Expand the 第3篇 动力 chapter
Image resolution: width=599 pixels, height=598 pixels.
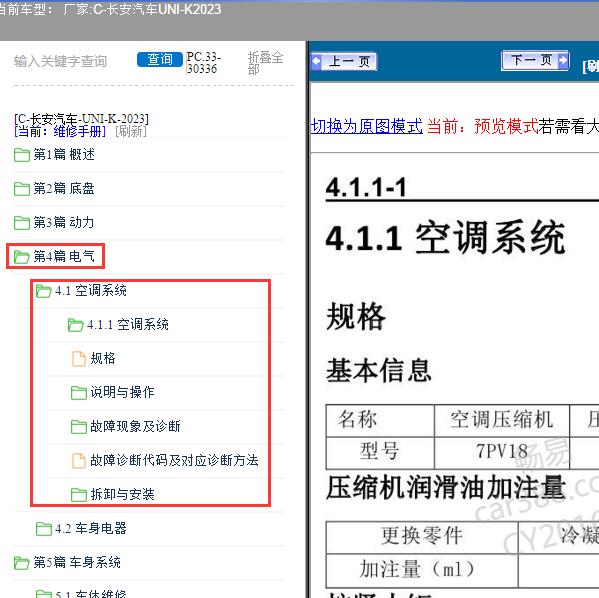[x=63, y=222]
